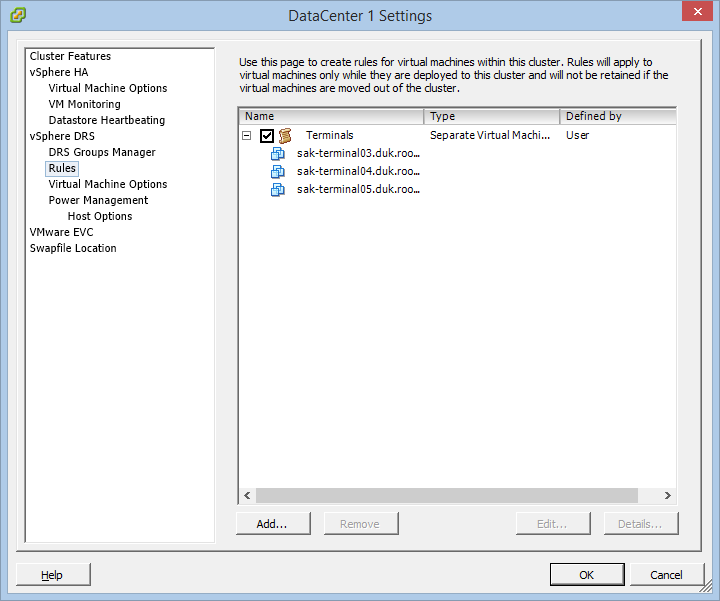The width and height of the screenshot is (720, 601).
Task: Click the Separate Virtual Machi... type cell
Action: tap(489, 135)
